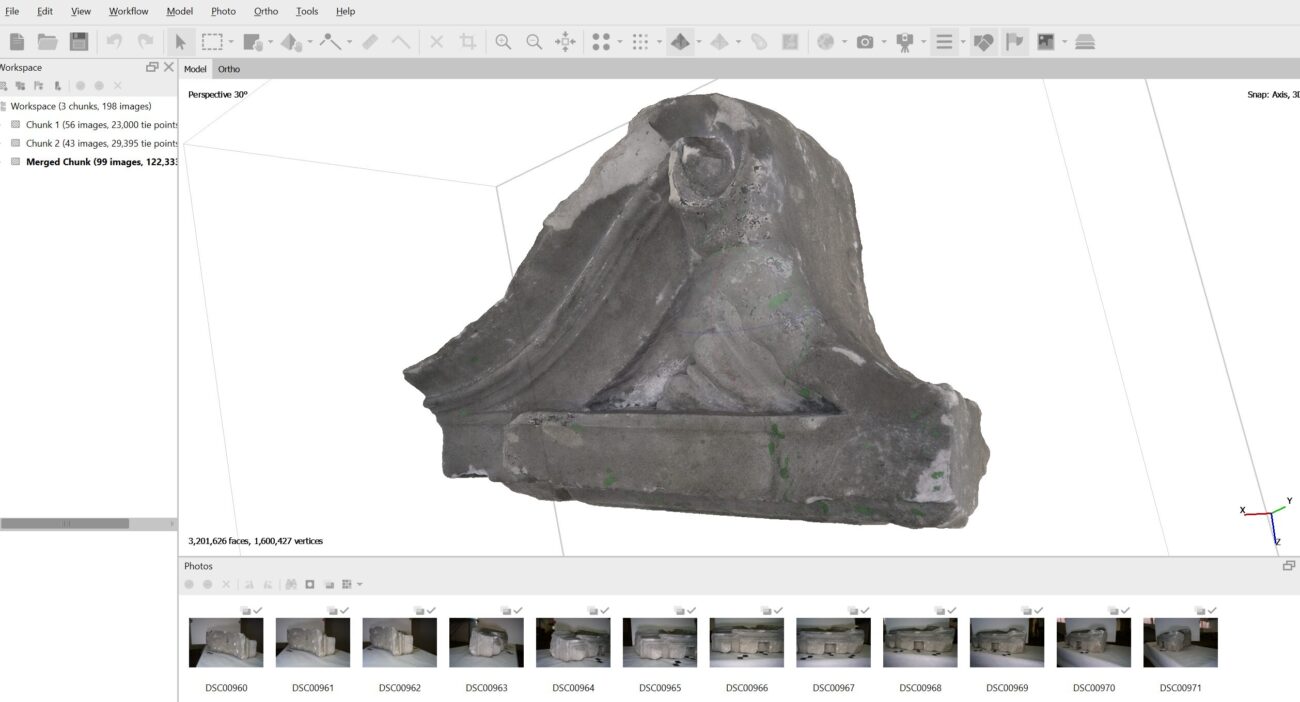The height and width of the screenshot is (702, 1300).
Task: Click the Crop Selection icon
Action: 467,42
